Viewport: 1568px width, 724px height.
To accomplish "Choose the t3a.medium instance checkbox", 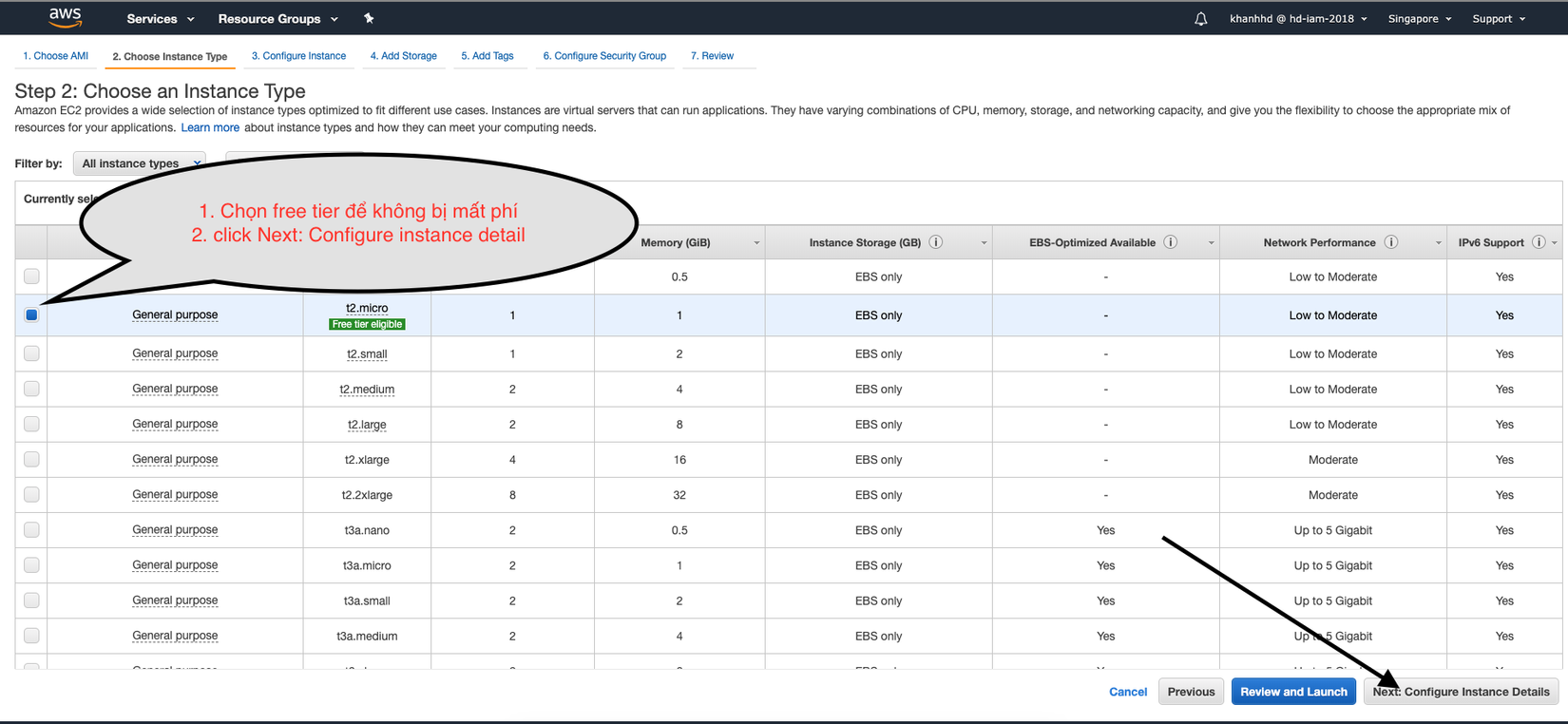I will [x=31, y=635].
